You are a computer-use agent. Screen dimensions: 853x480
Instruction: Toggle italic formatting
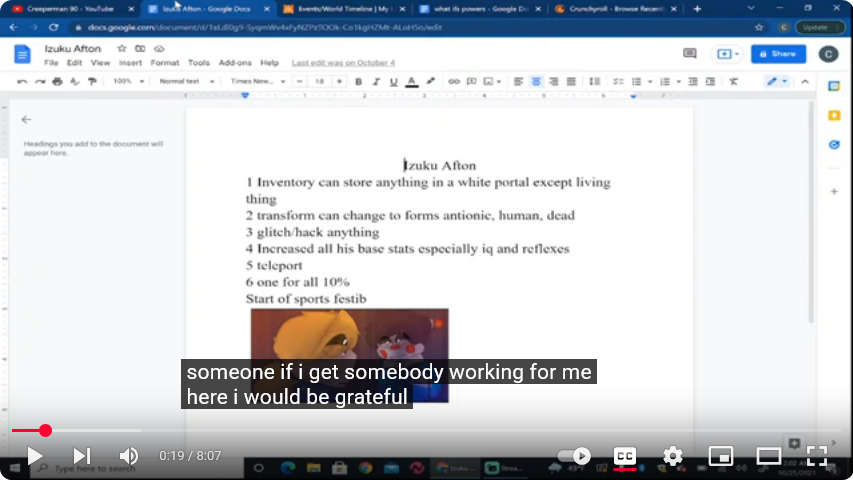pyautogui.click(x=376, y=82)
